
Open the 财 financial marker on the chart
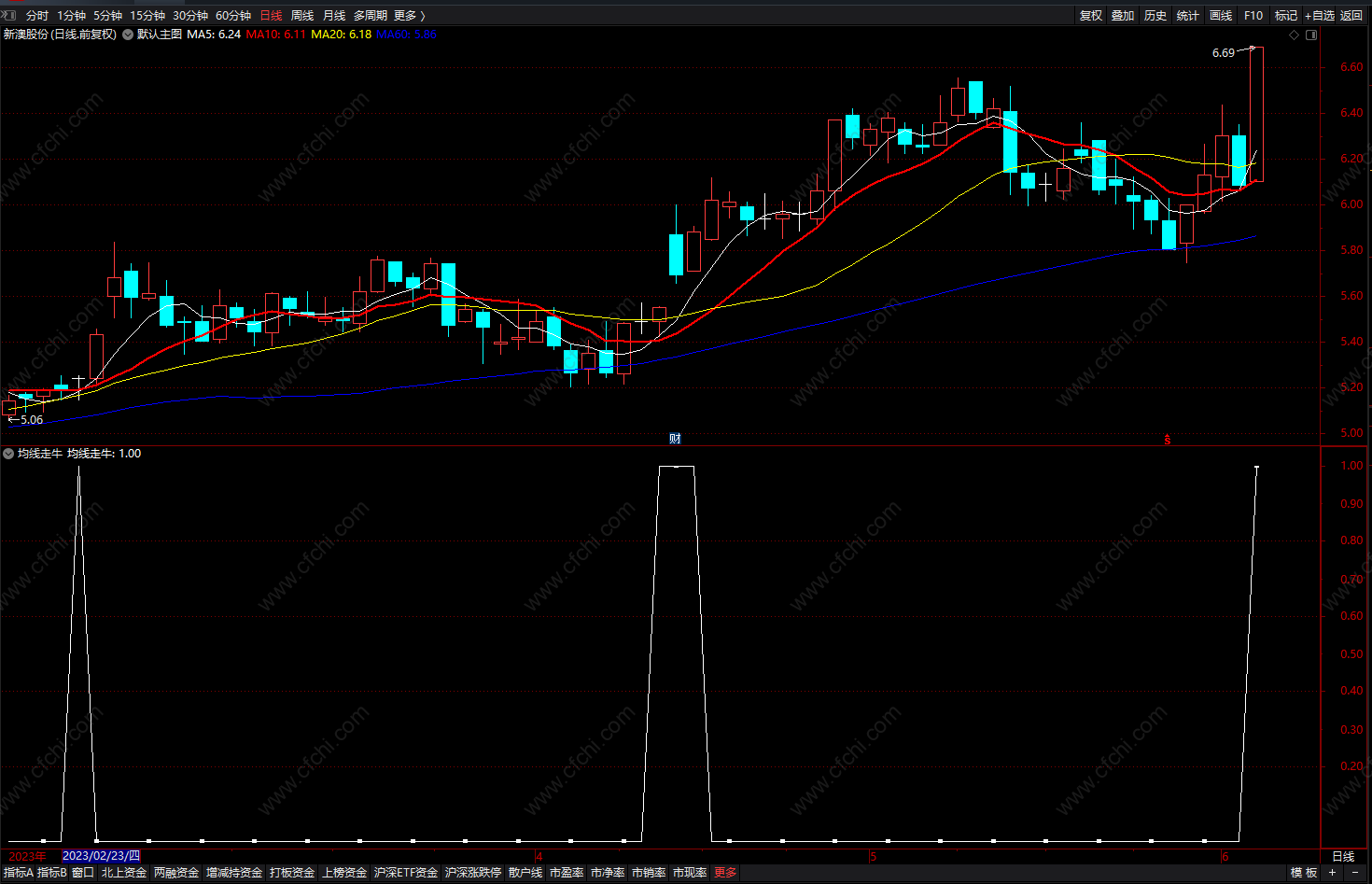pos(675,439)
